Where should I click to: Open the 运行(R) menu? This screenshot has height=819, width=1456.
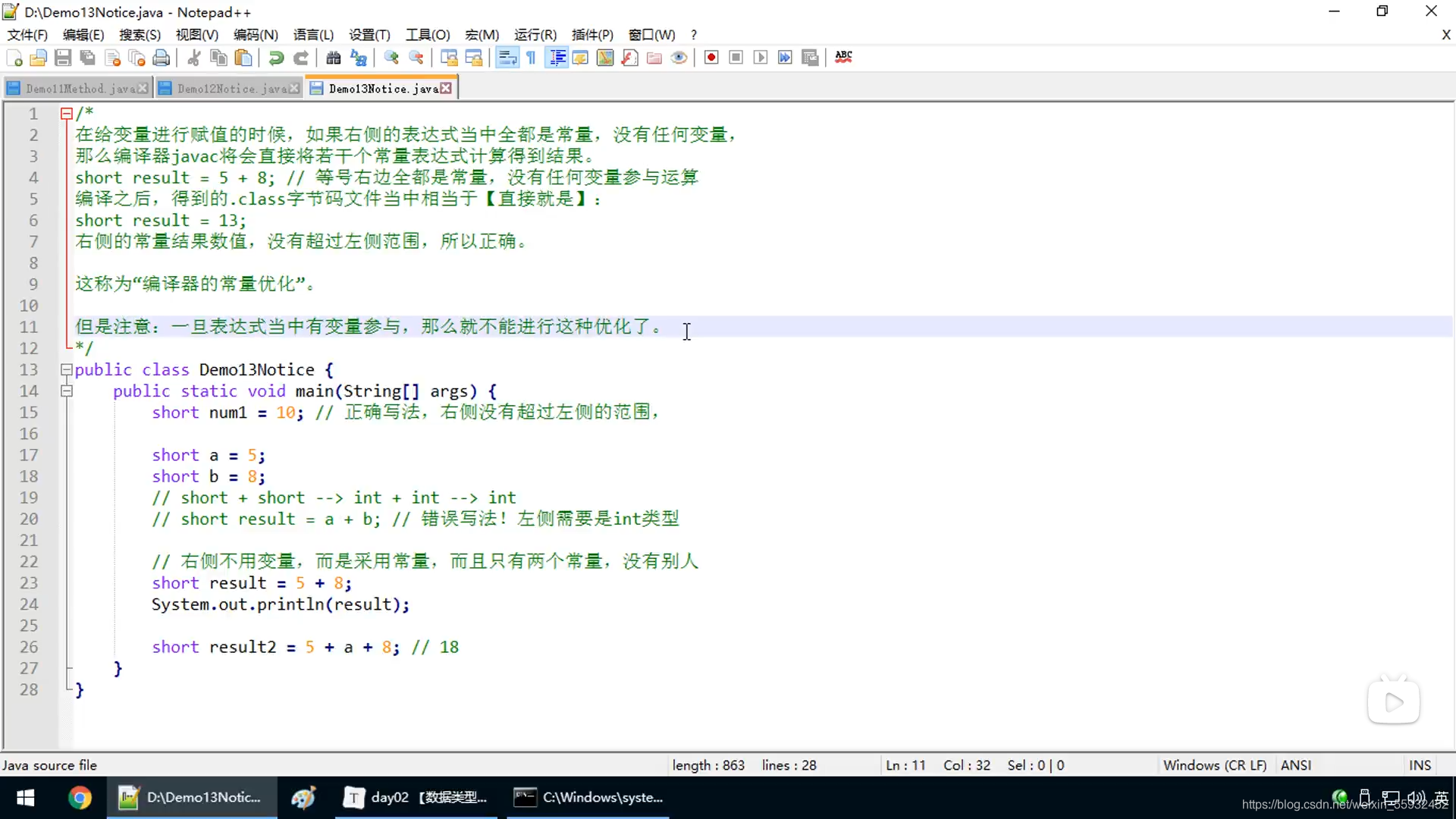[535, 35]
